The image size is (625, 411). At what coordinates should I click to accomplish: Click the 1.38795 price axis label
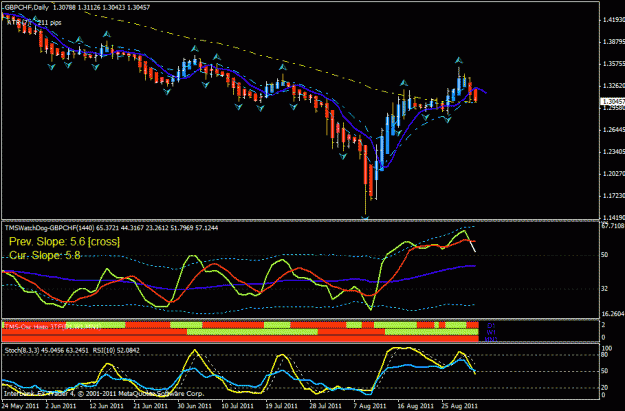coord(613,41)
